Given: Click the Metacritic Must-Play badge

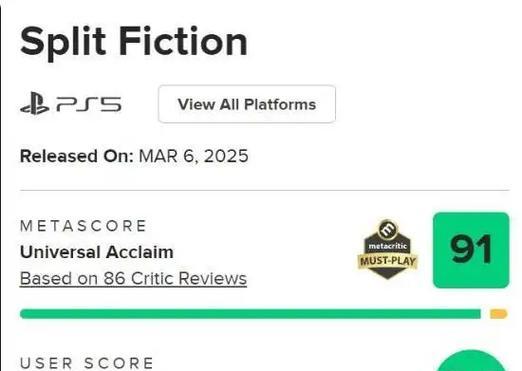Looking at the screenshot, I should pyautogui.click(x=387, y=249).
